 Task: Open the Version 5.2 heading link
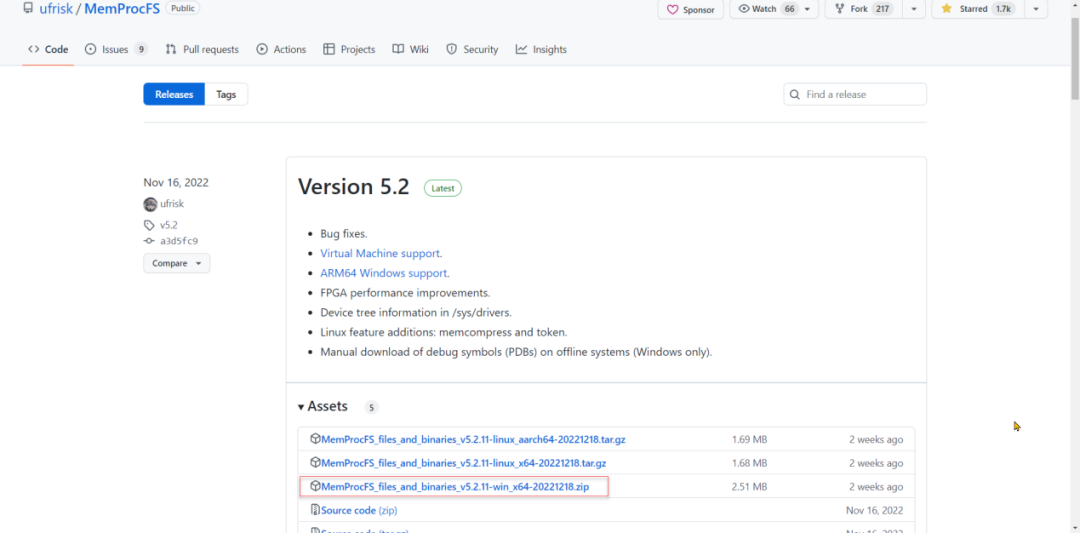tap(353, 187)
